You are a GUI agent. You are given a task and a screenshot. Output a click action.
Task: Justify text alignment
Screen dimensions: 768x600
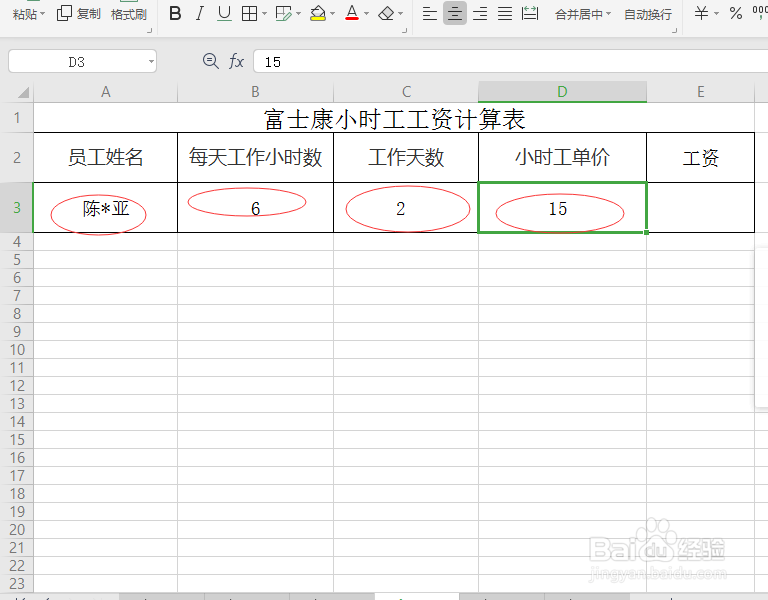[x=505, y=14]
